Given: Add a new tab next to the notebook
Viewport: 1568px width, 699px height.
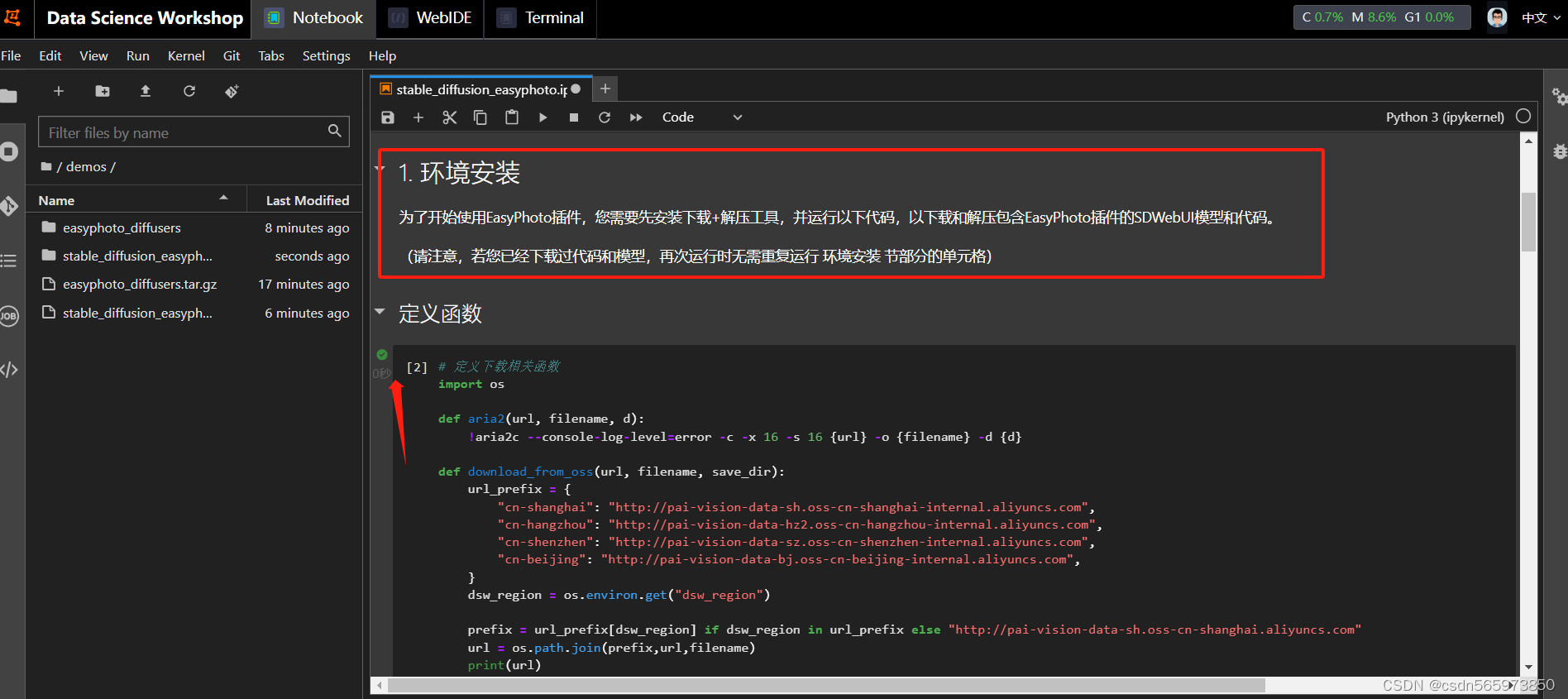Looking at the screenshot, I should click(x=605, y=89).
